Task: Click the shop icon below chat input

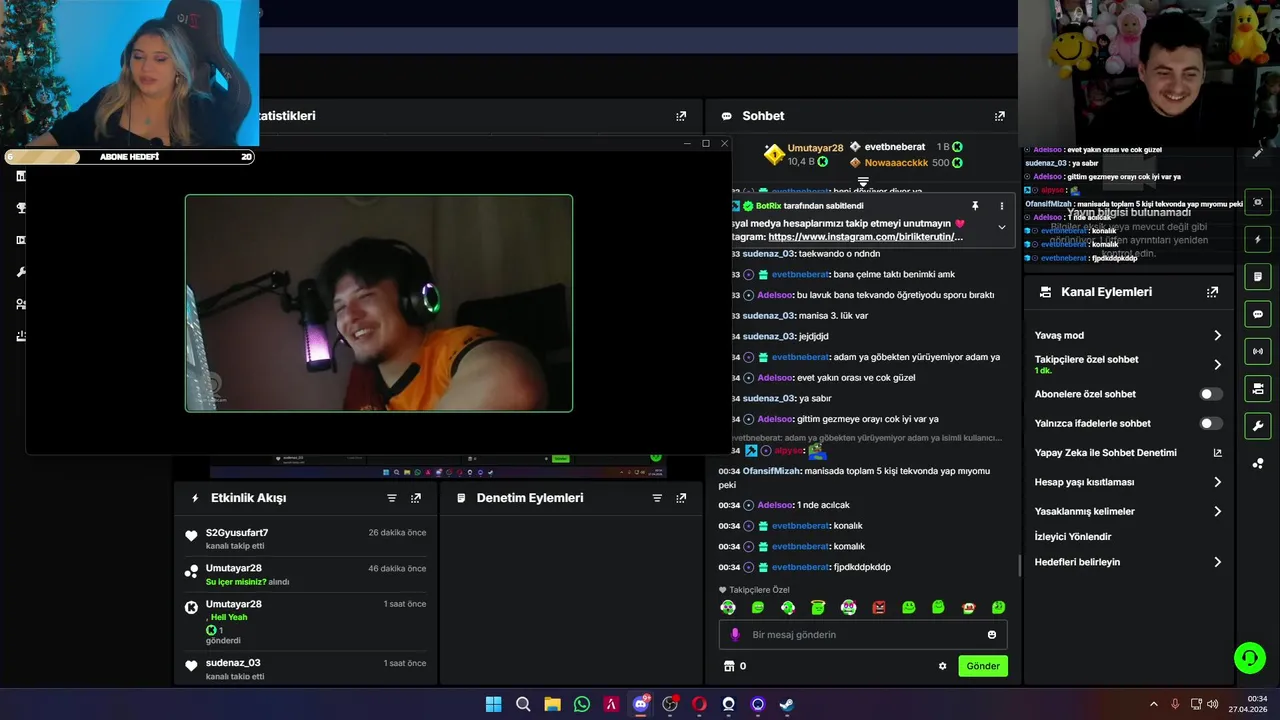Action: click(x=729, y=666)
